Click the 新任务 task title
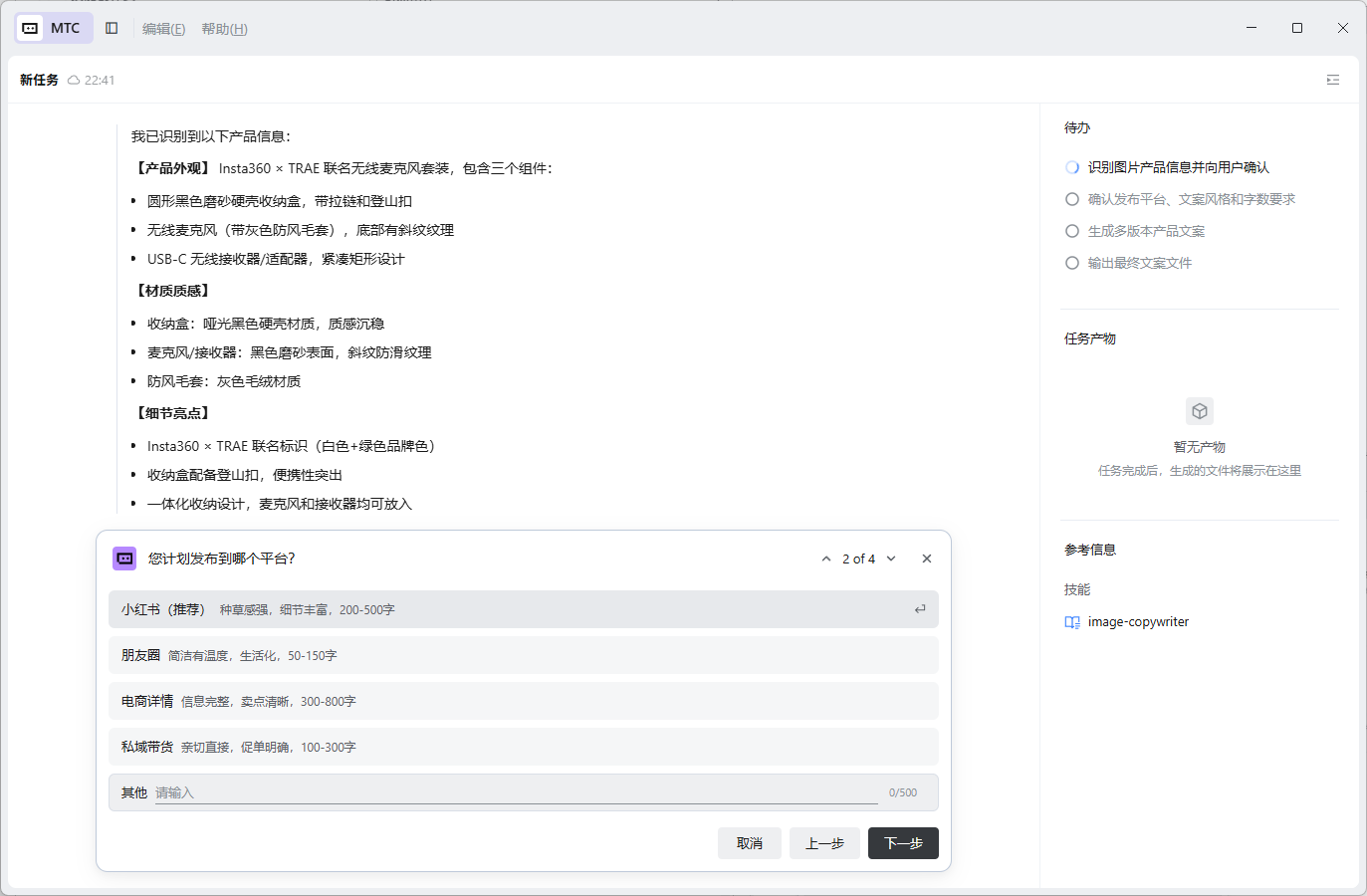Image resolution: width=1367 pixels, height=896 pixels. tap(39, 80)
